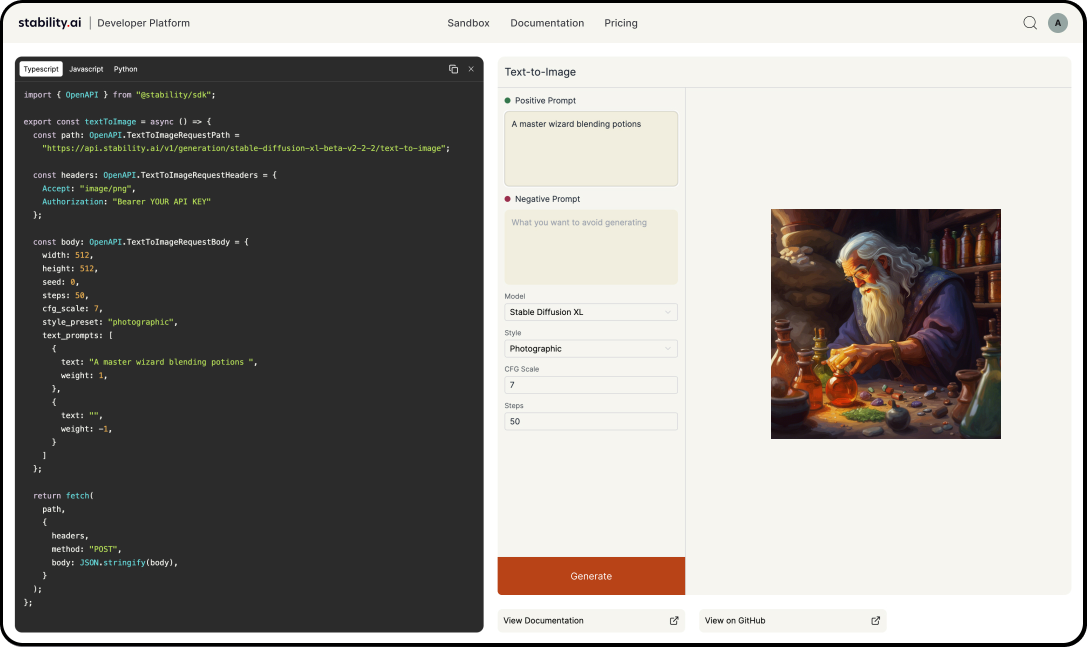Open the Pricing page

pyautogui.click(x=620, y=23)
